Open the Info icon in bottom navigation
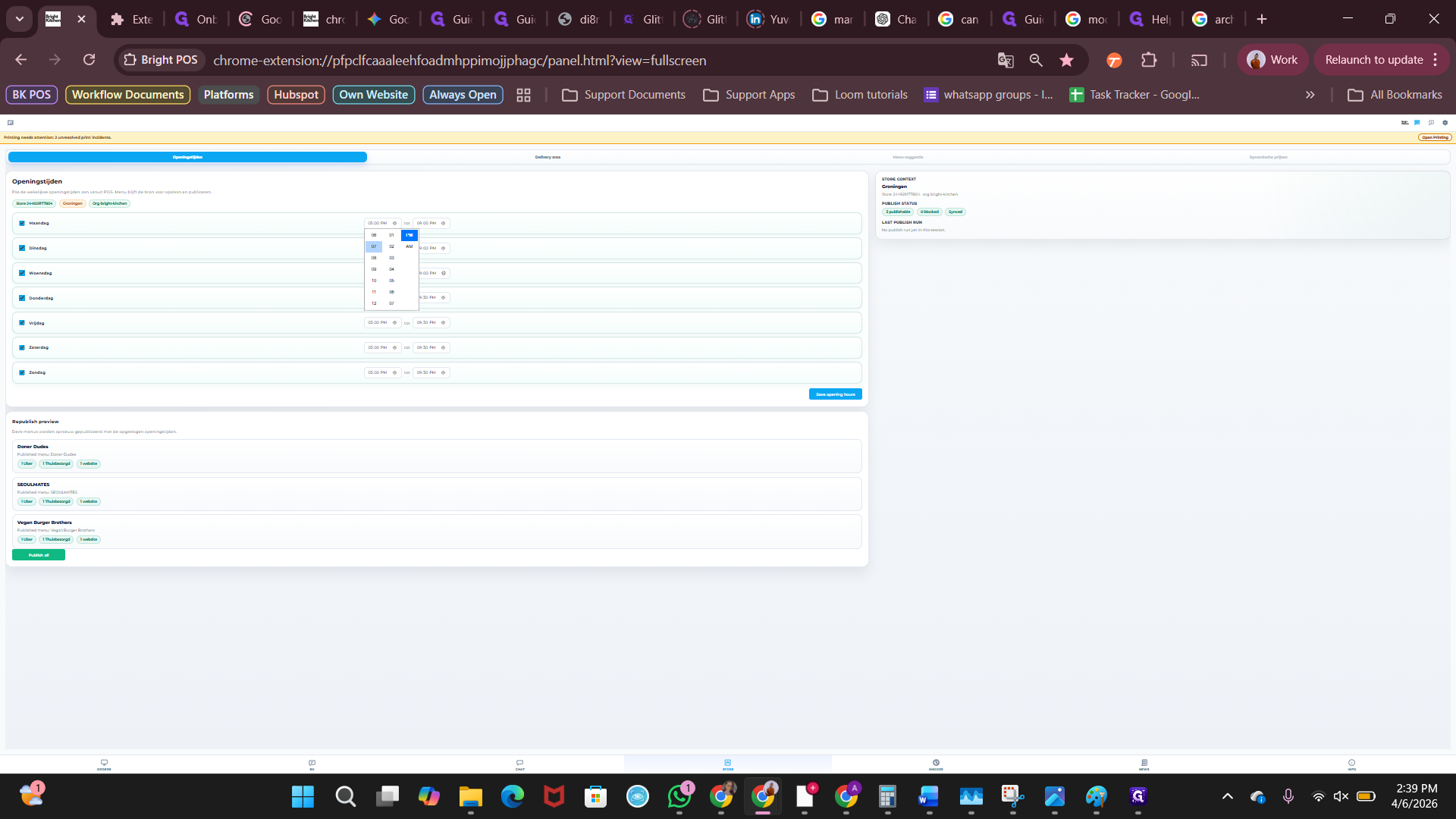This screenshot has width=1456, height=819. 1351,764
